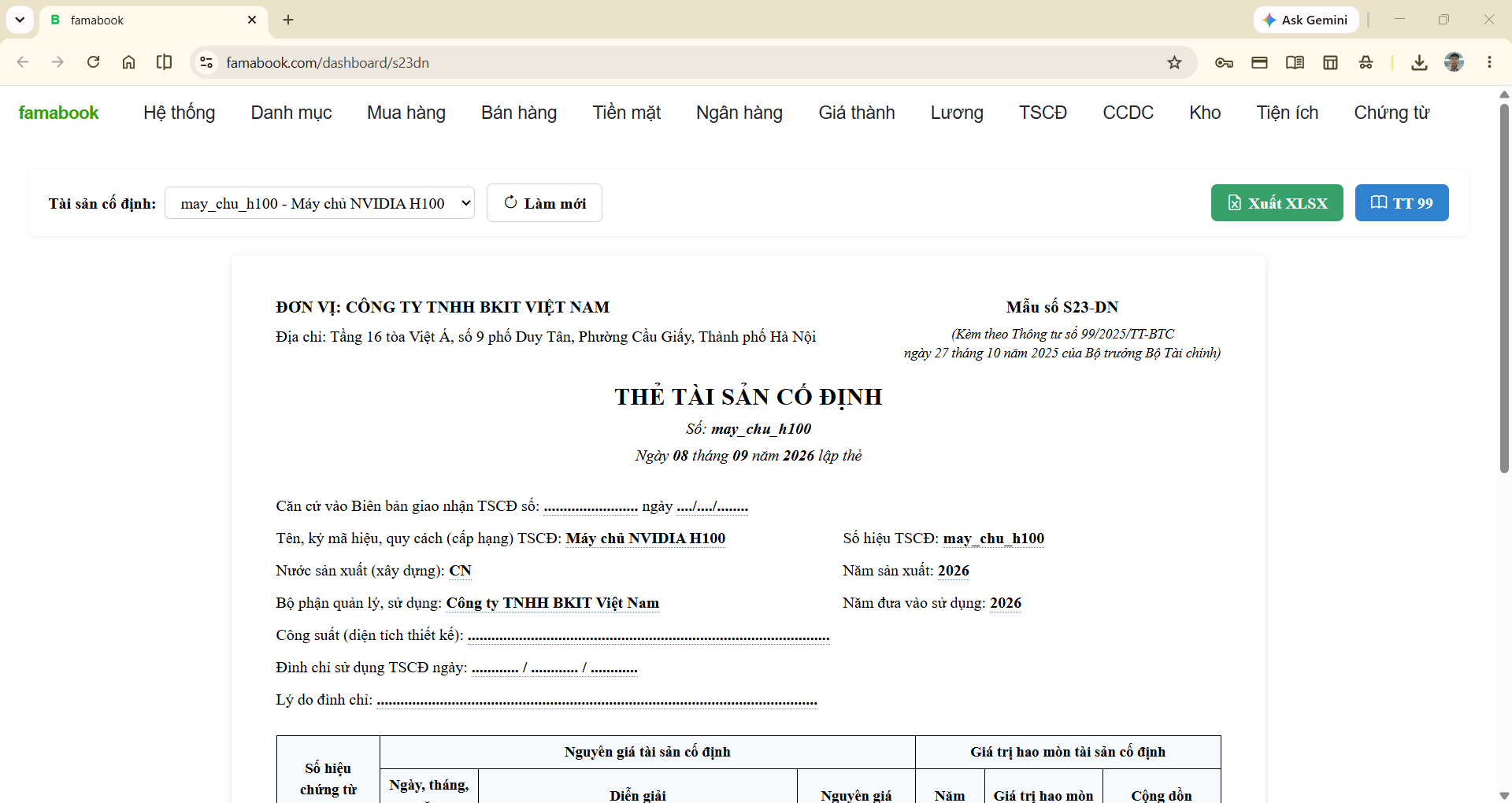The image size is (1512, 803).
Task: Bookmark this page with the star icon
Action: coord(1174,62)
